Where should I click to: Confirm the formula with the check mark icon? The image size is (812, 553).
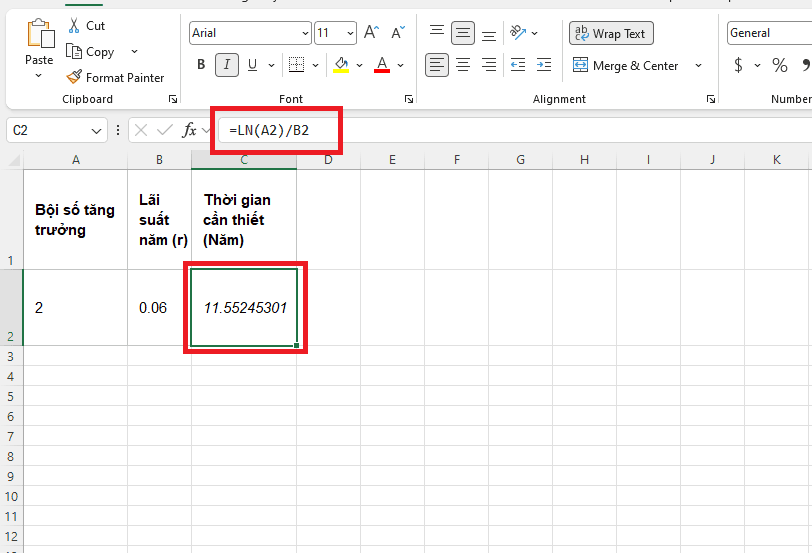(165, 130)
